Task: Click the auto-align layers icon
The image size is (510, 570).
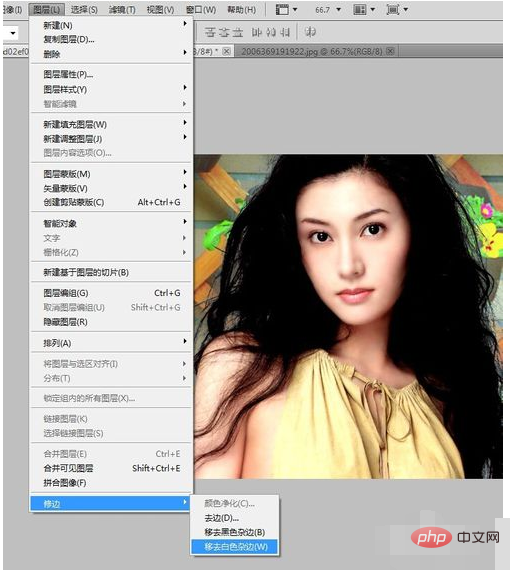Action: (x=310, y=32)
